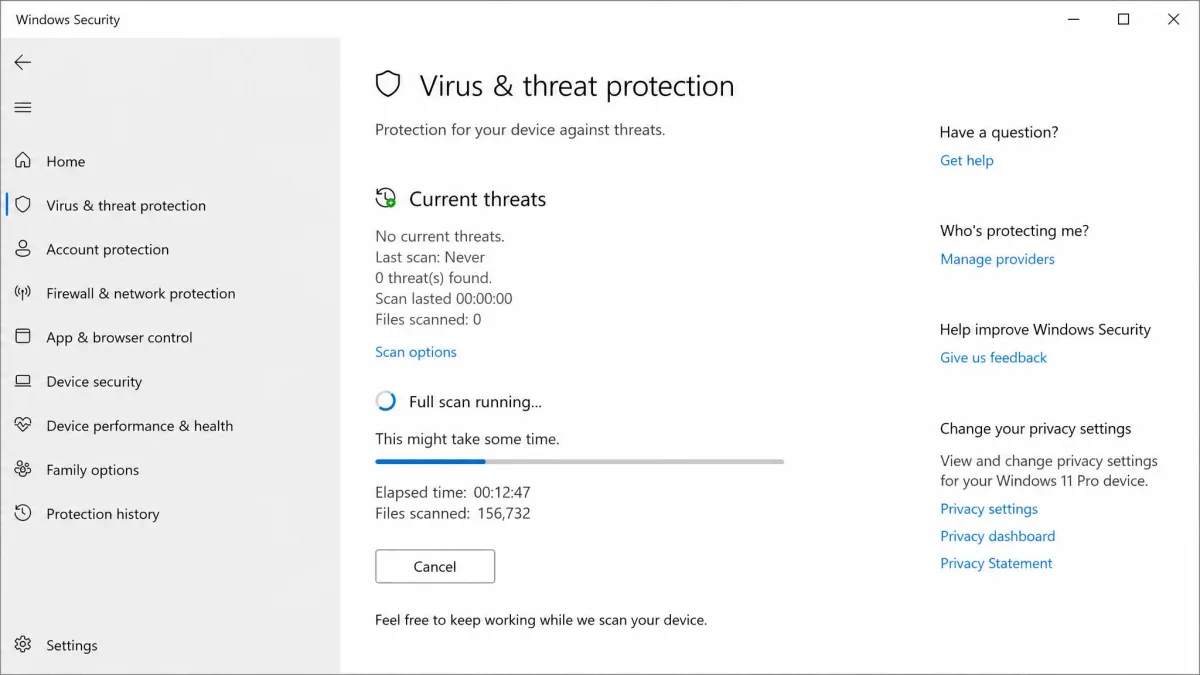Screen dimensions: 1200x675
Task: Maximize the Windows Security window
Action: pos(1123,19)
